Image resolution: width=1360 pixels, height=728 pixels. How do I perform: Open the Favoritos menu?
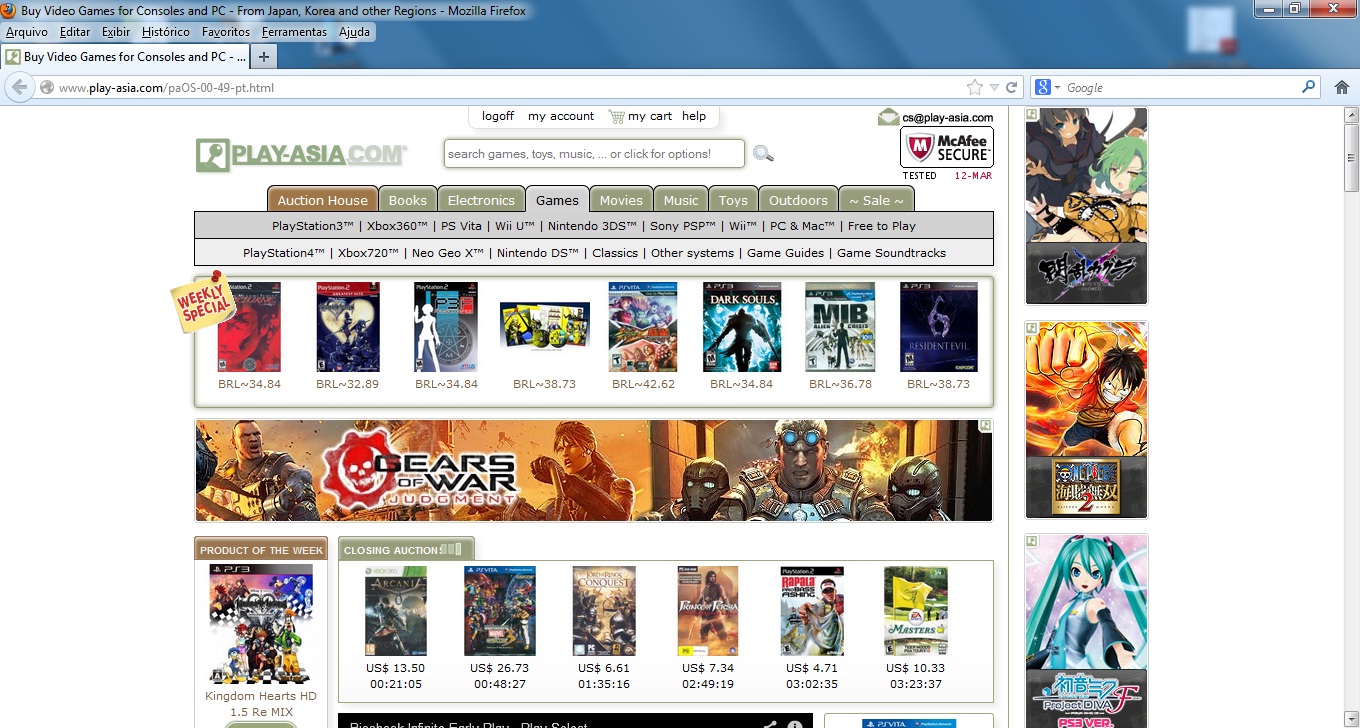point(226,32)
